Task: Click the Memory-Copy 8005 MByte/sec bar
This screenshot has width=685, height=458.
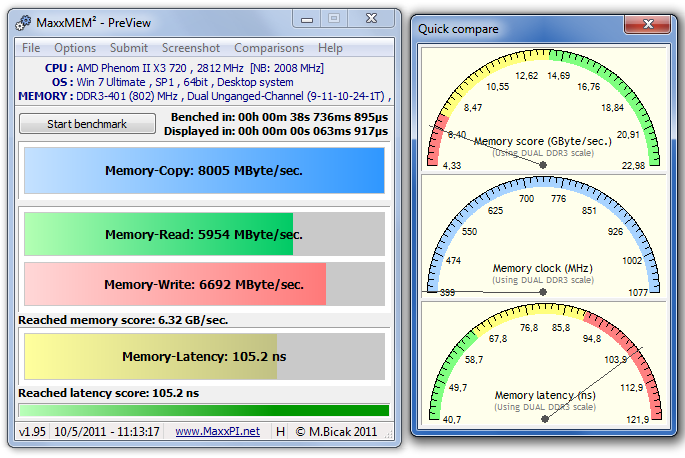Action: point(204,170)
